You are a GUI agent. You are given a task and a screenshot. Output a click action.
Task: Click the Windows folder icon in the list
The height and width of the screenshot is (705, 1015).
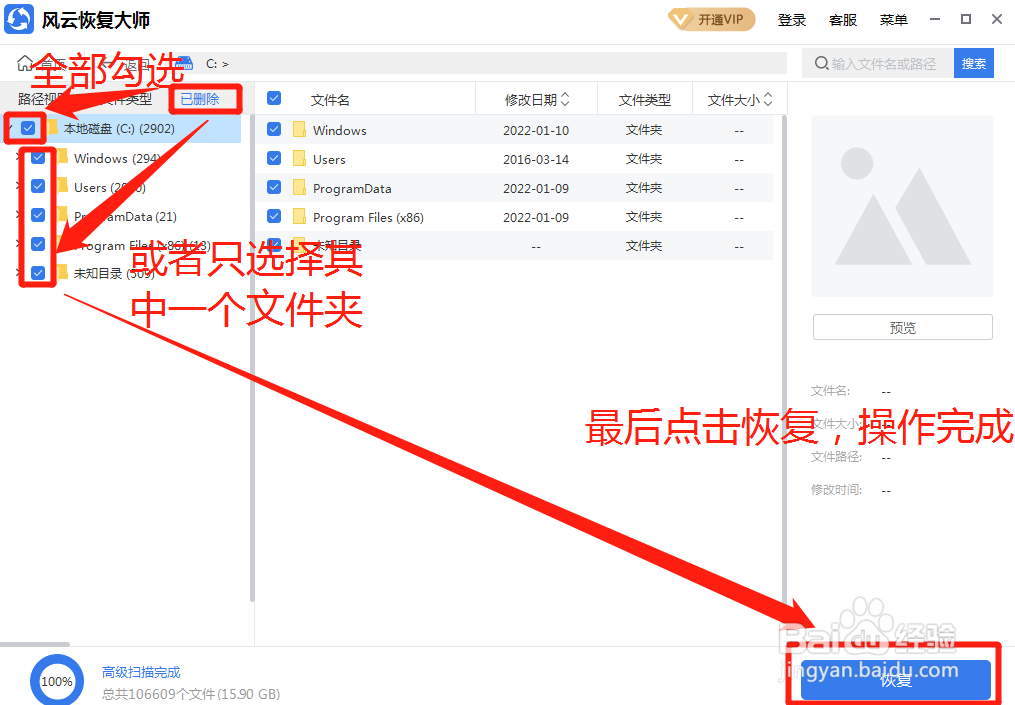300,129
